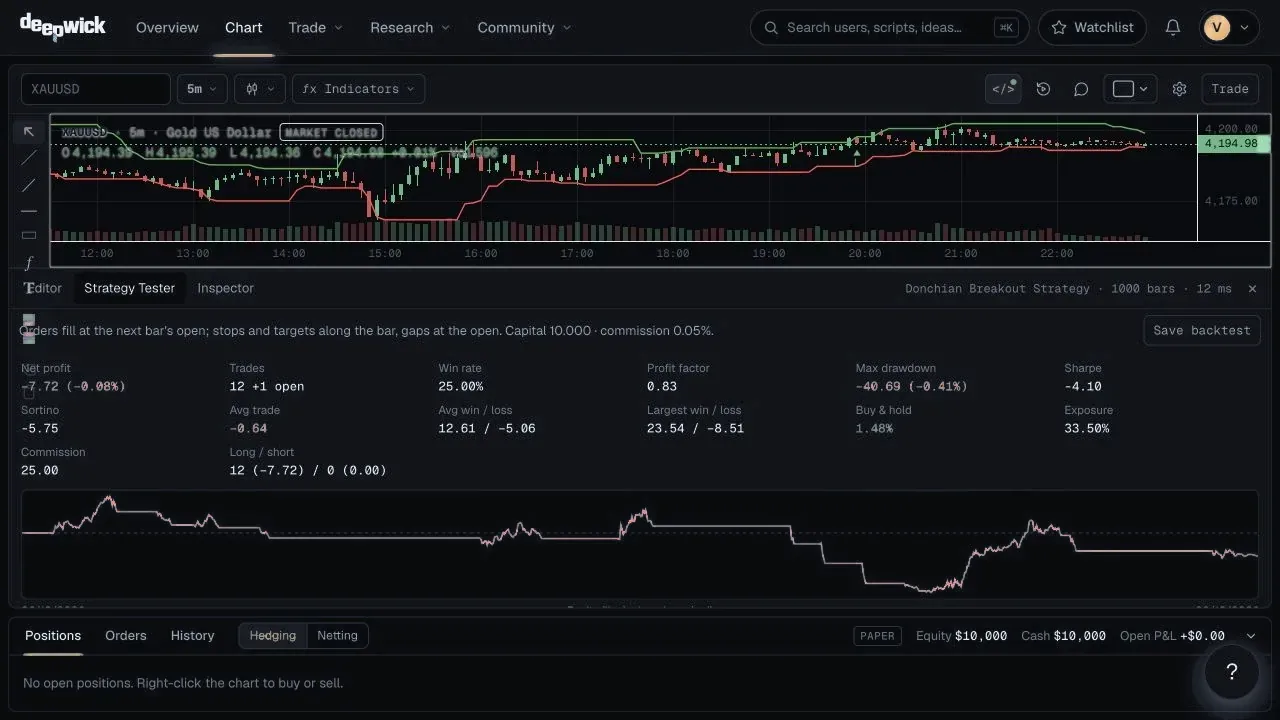
Task: Click the star icon in Watchlist
Action: (1059, 28)
